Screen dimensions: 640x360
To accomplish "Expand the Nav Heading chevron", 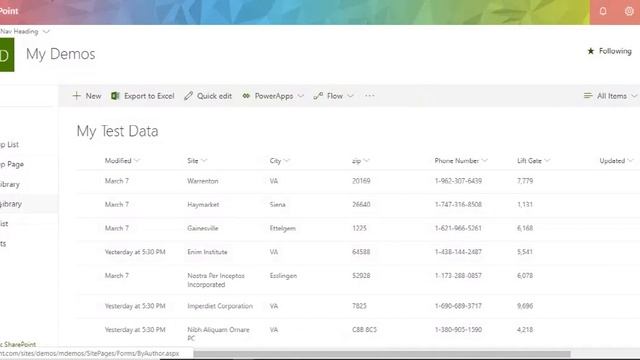I will (x=46, y=31).
